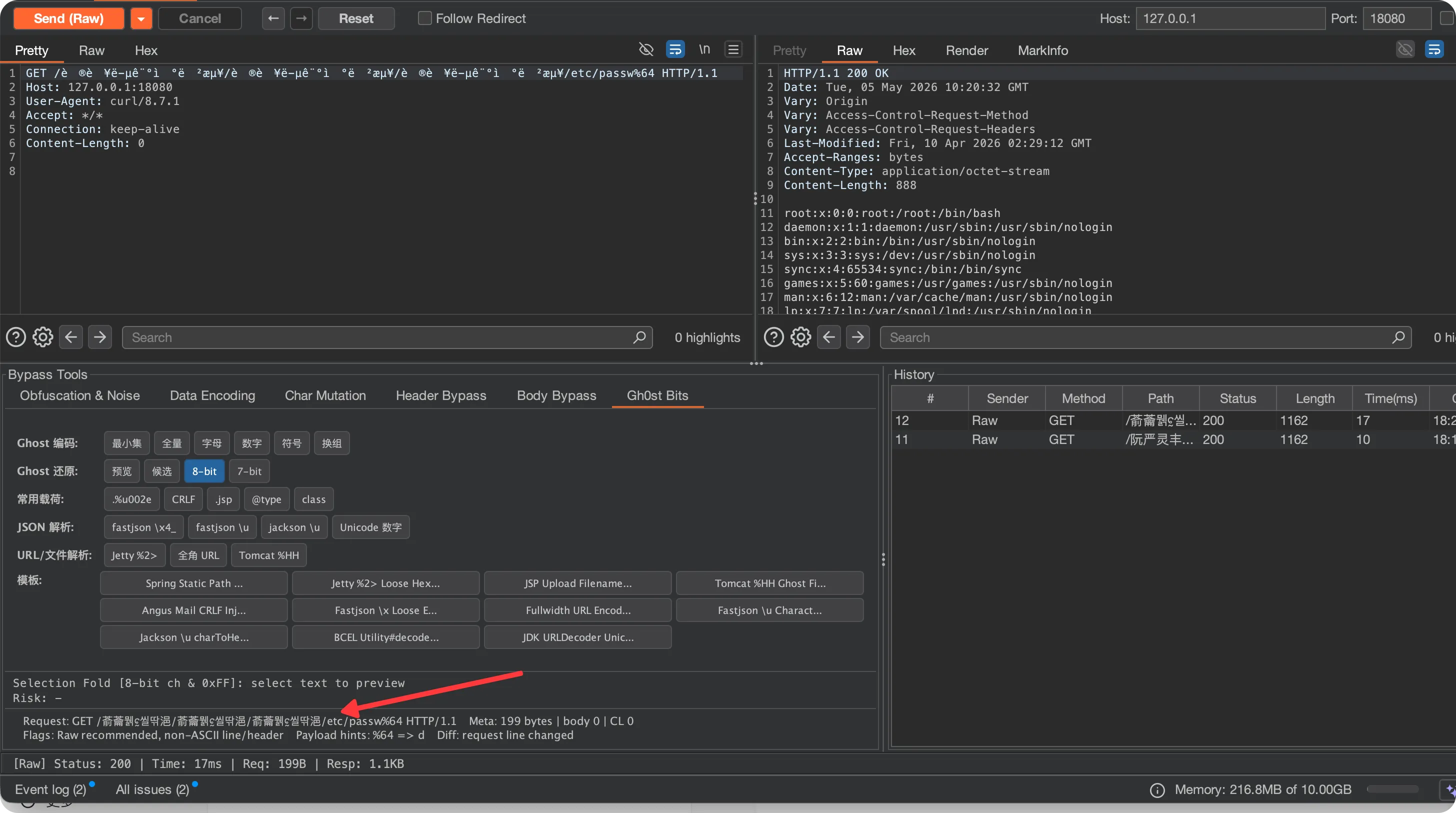Select history row number 11
The width and height of the screenshot is (1456, 813).
tap(1173, 439)
